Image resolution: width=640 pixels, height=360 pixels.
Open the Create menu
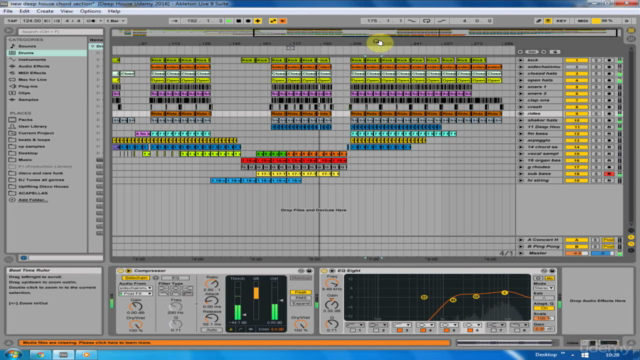45,11
